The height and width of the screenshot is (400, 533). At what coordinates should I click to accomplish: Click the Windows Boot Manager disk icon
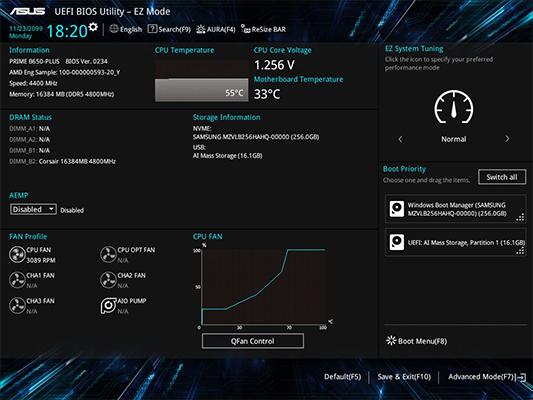tap(397, 209)
